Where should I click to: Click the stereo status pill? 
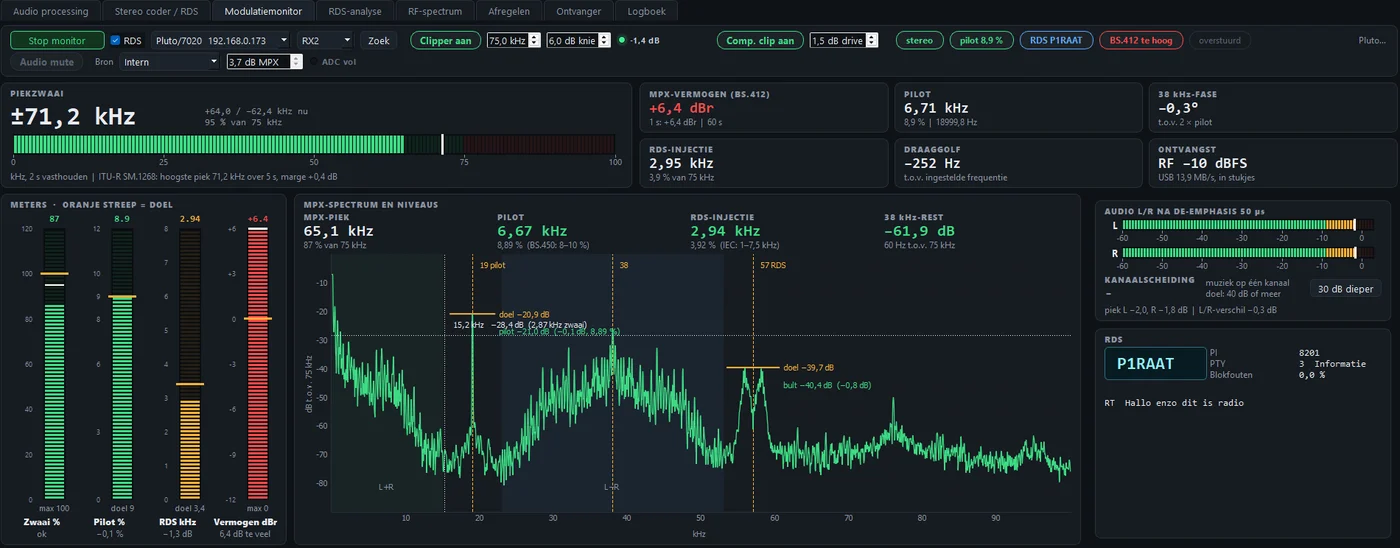click(919, 41)
